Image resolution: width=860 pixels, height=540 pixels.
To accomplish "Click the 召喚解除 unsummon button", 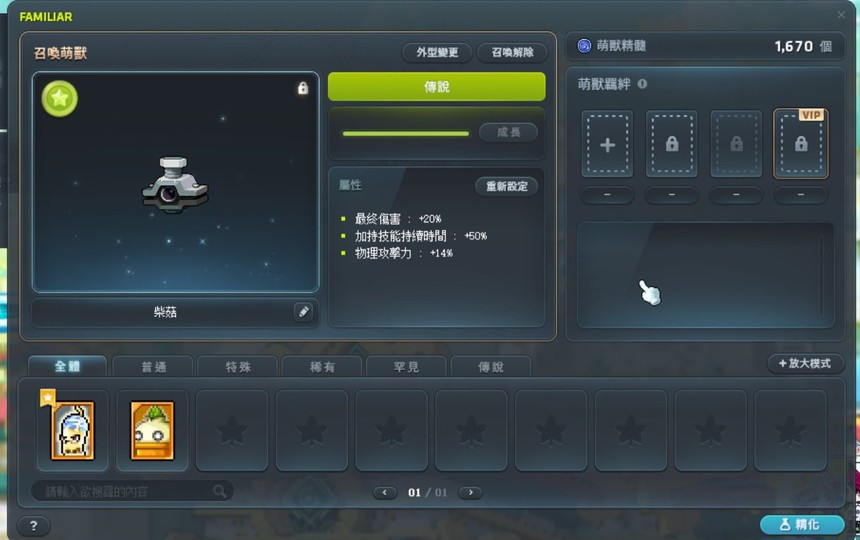I will click(x=512, y=53).
